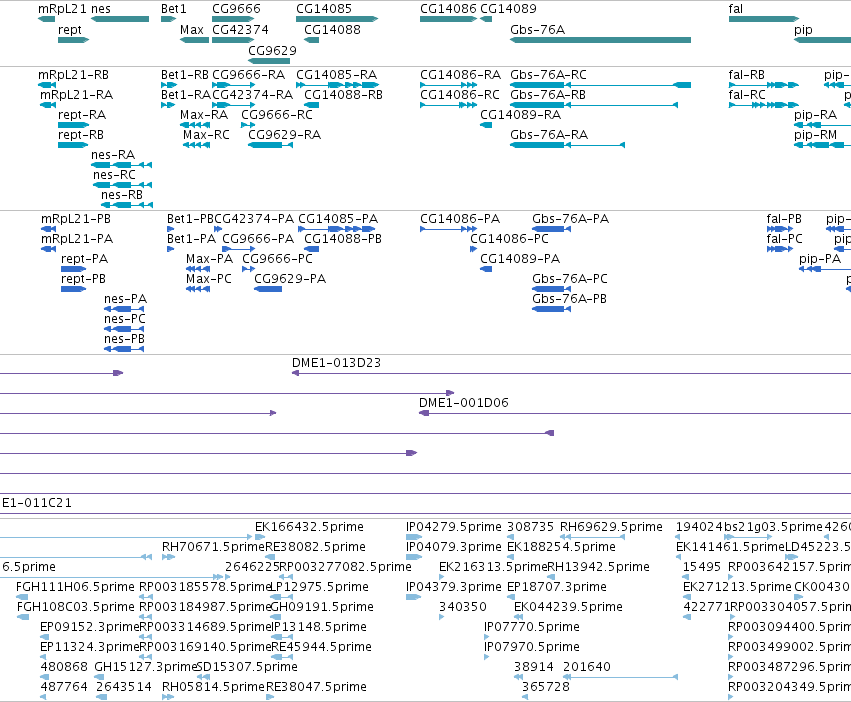The height and width of the screenshot is (702, 851).
Task: Select transcript CG14086-RC
Action: tap(460, 95)
